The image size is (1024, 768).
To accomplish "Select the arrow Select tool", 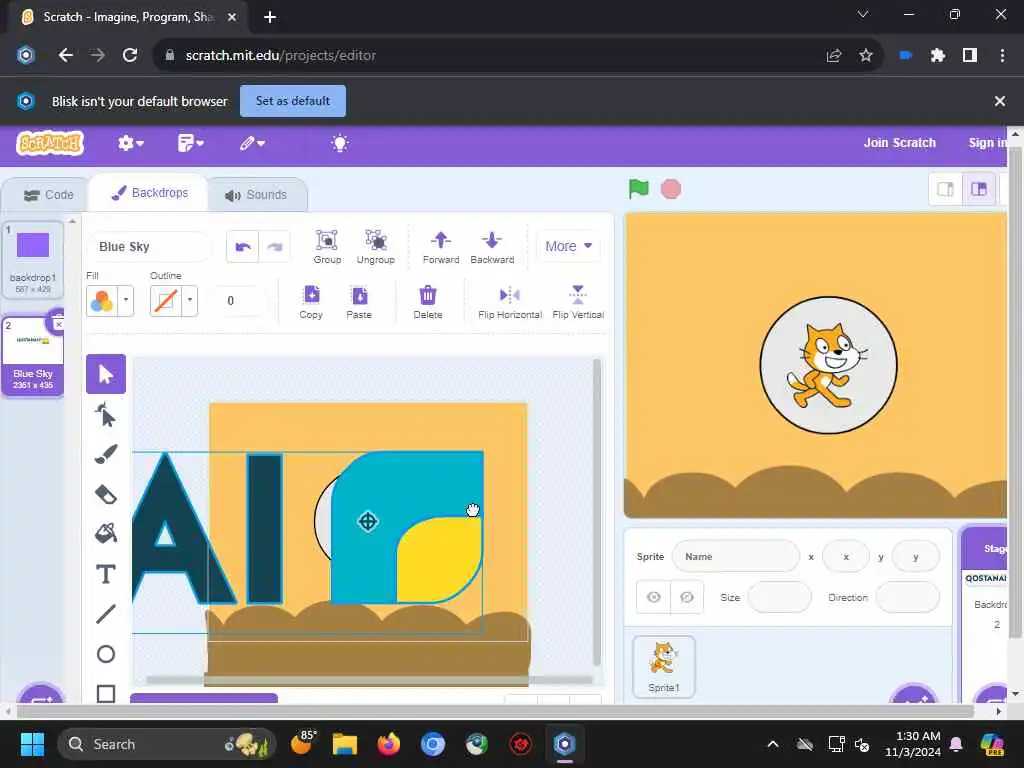I will [106, 374].
